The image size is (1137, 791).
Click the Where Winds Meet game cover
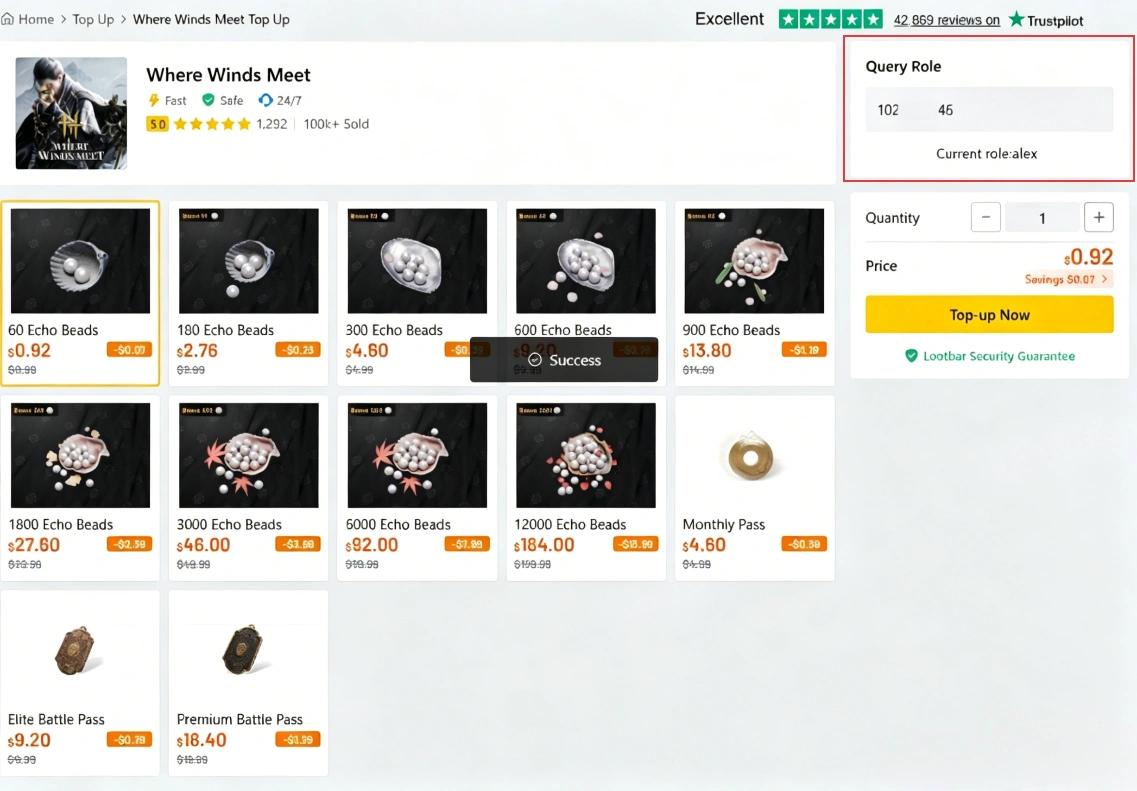[71, 113]
